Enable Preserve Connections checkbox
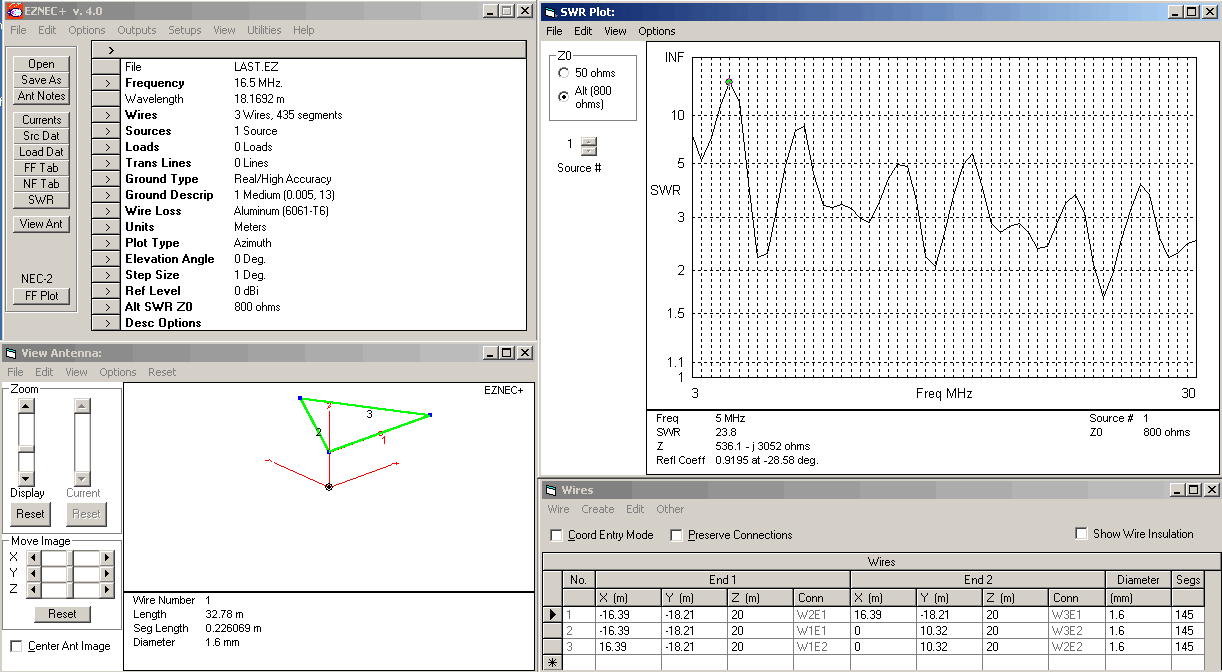Screen dimensions: 1222x672 (677, 535)
